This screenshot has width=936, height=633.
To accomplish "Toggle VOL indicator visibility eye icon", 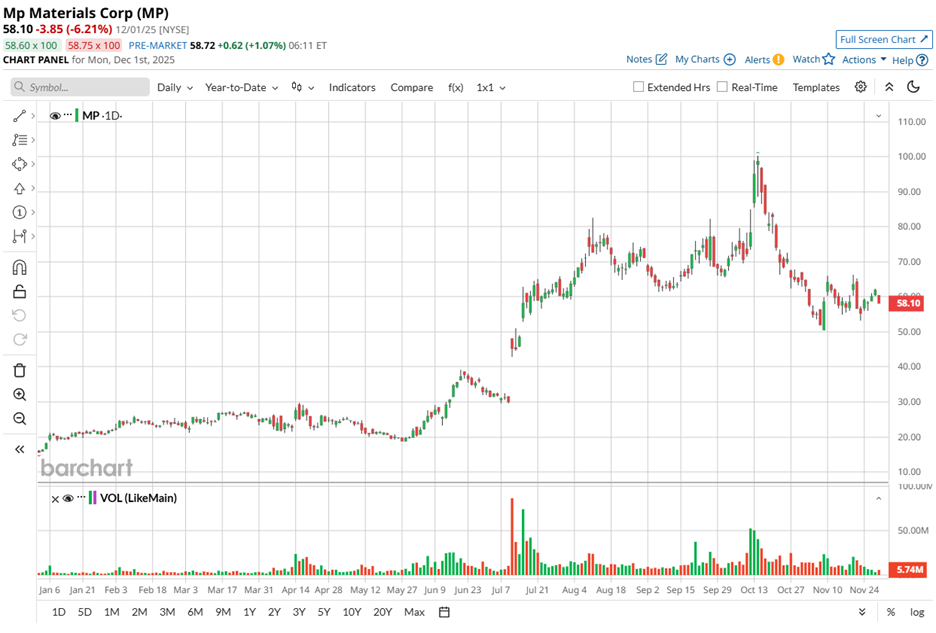I will (x=68, y=498).
